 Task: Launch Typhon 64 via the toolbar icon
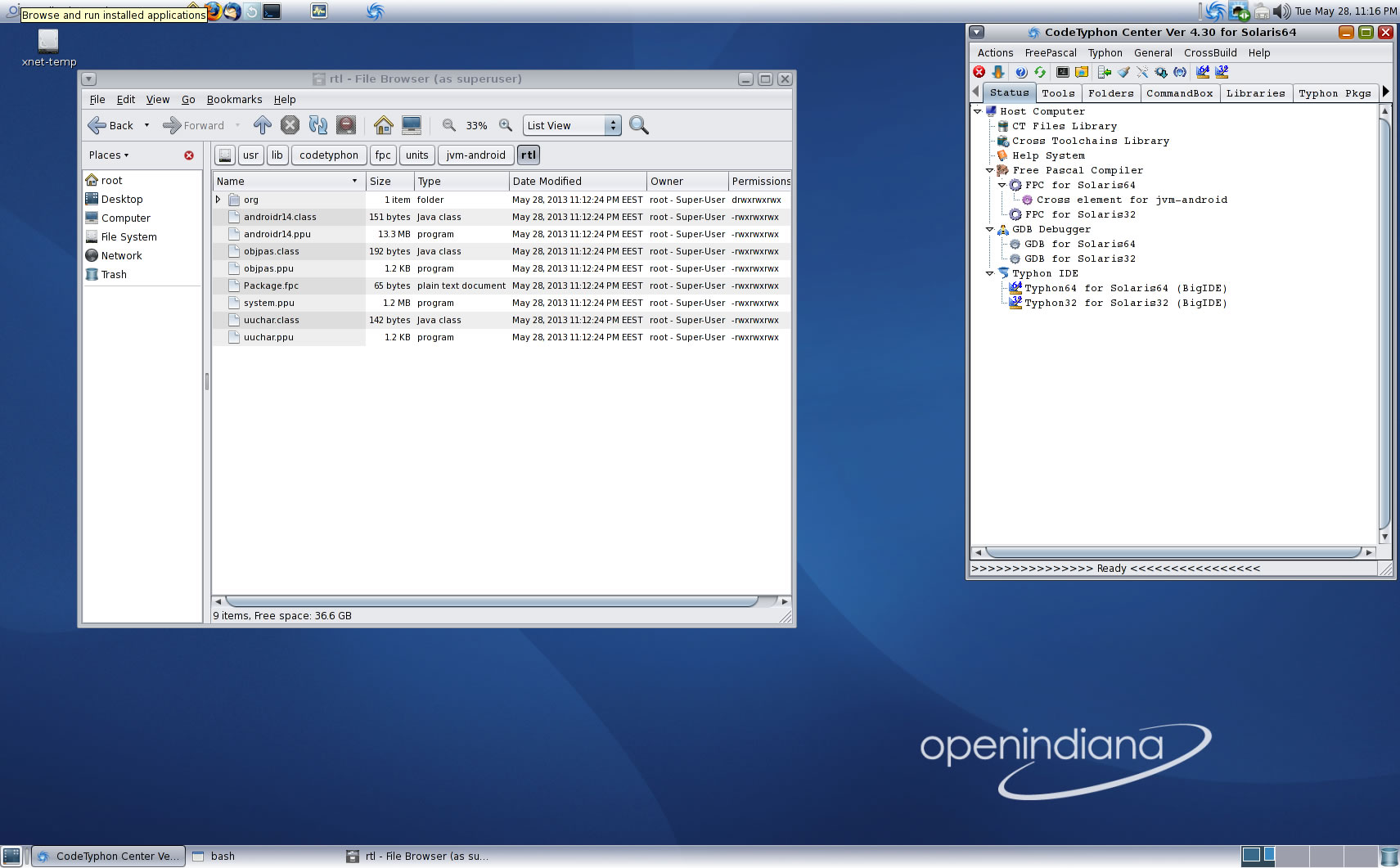pos(1203,72)
